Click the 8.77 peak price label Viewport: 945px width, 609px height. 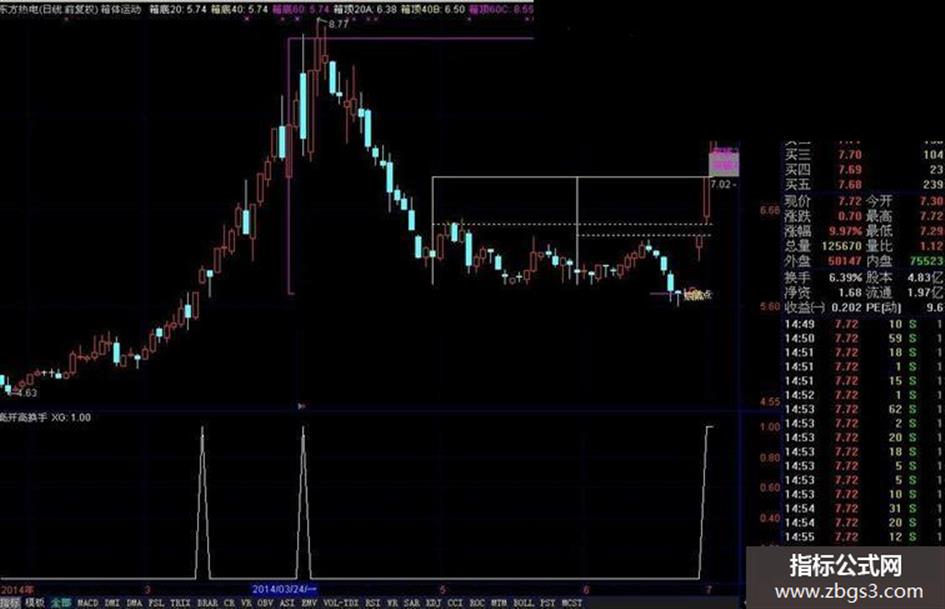point(339,24)
